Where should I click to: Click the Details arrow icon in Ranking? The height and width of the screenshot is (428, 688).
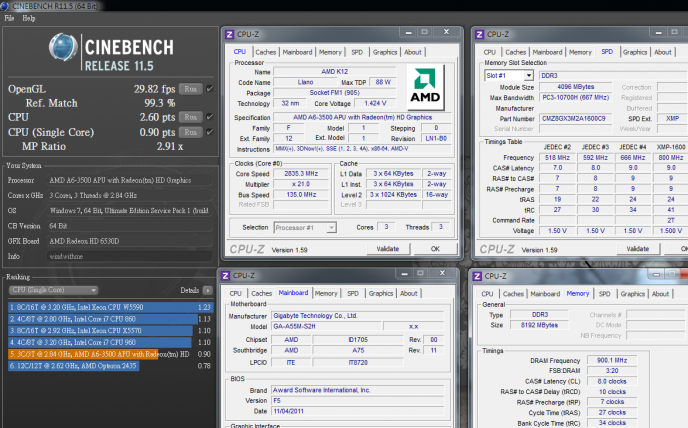(208, 290)
